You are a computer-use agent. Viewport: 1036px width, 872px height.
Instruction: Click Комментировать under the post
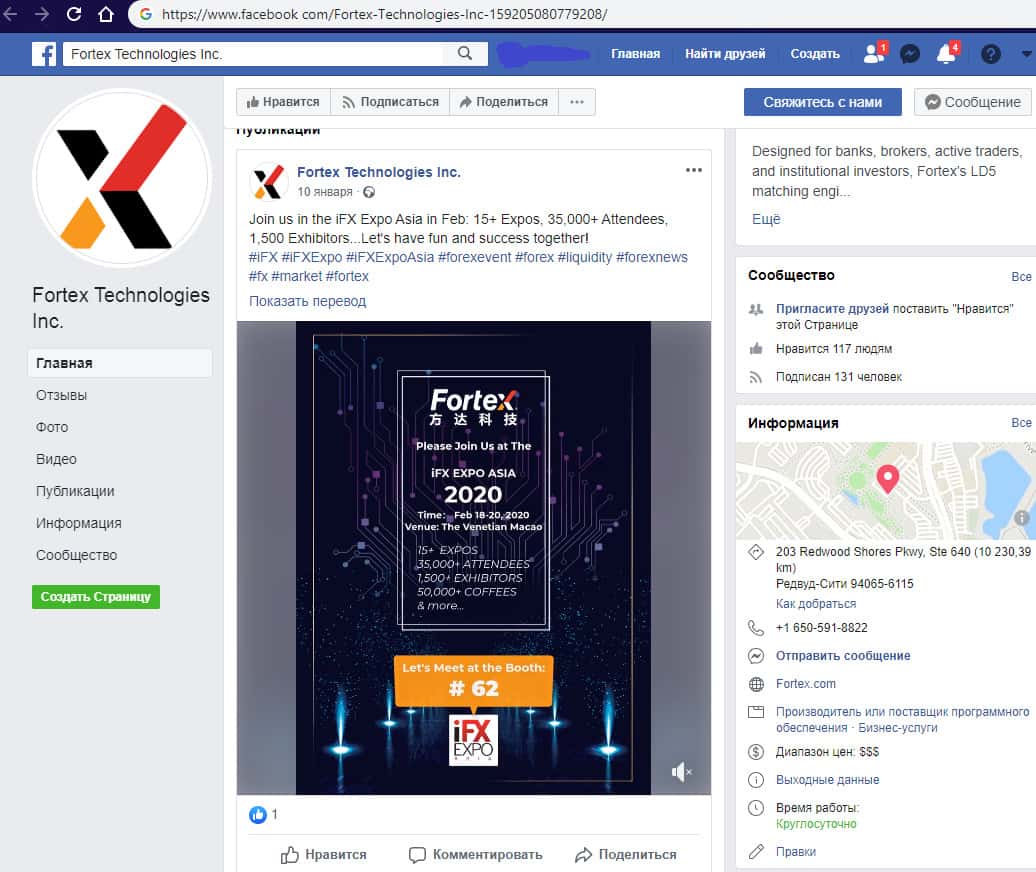pyautogui.click(x=476, y=855)
